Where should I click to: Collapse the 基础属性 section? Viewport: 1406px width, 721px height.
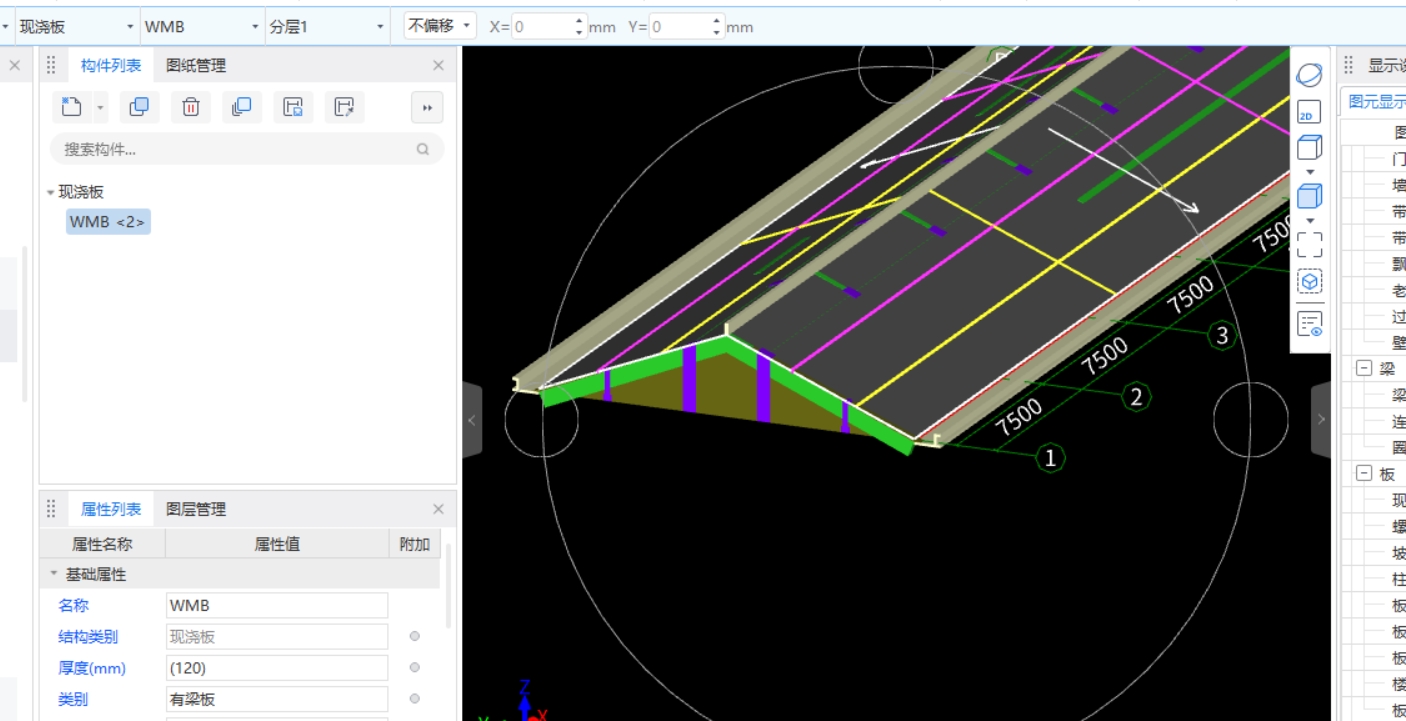coord(54,575)
